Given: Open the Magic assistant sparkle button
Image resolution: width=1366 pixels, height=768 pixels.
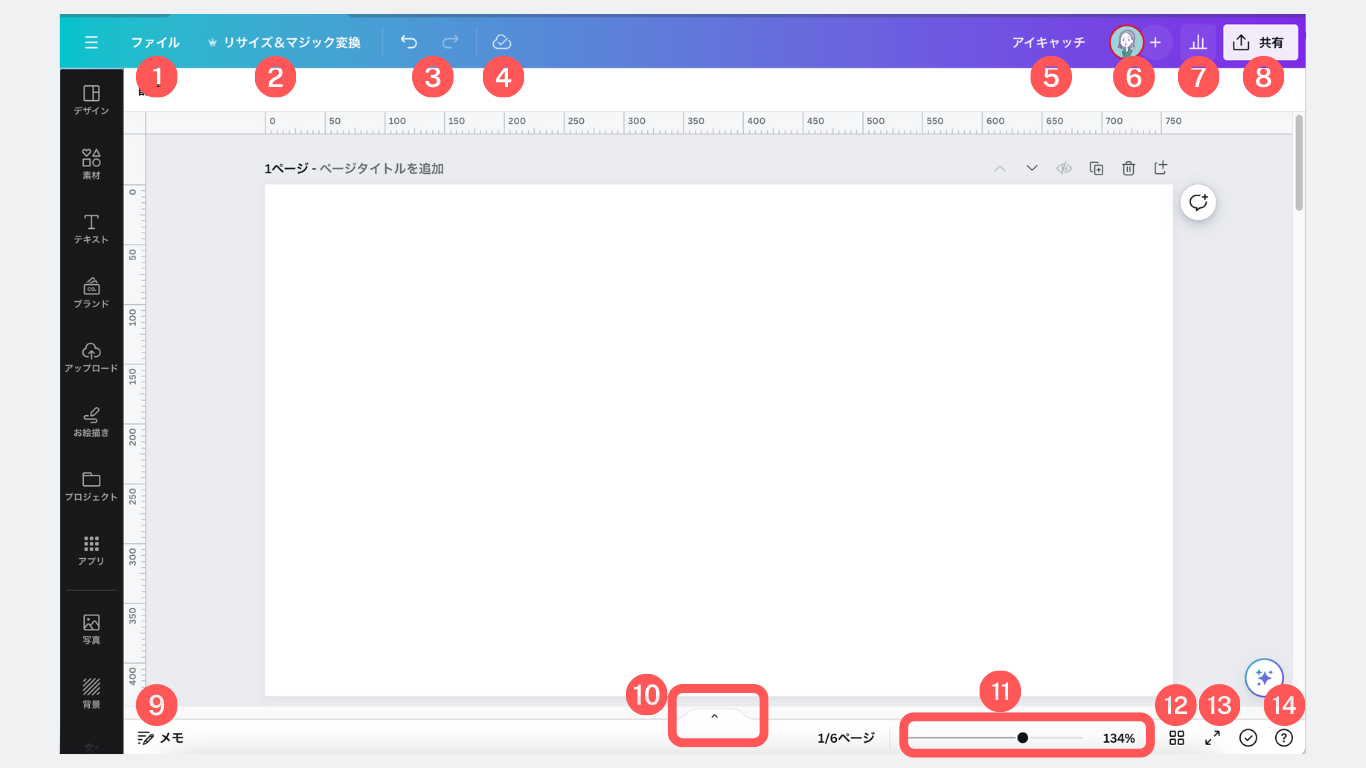Looking at the screenshot, I should click(x=1264, y=677).
